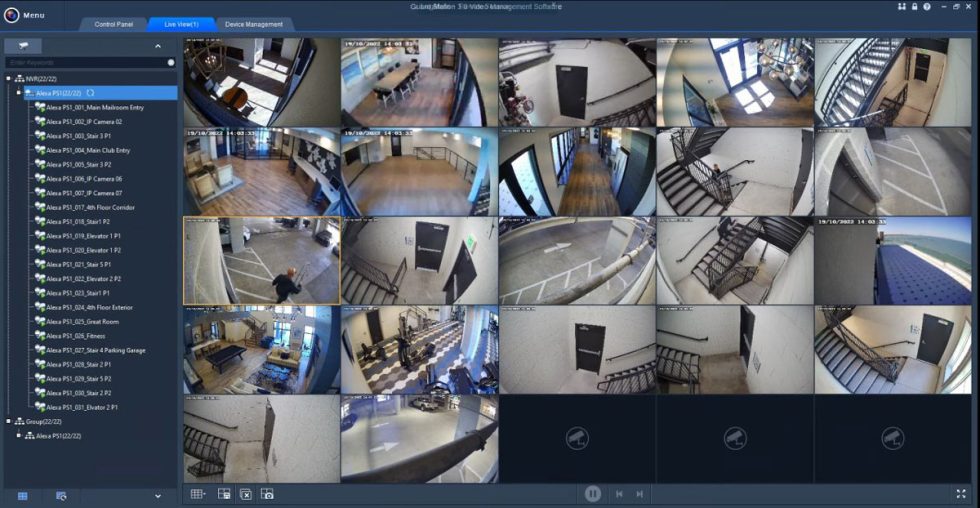The height and width of the screenshot is (508, 980).
Task: Select camera Alexa PS1_026_Fitness
Action: (x=76, y=336)
